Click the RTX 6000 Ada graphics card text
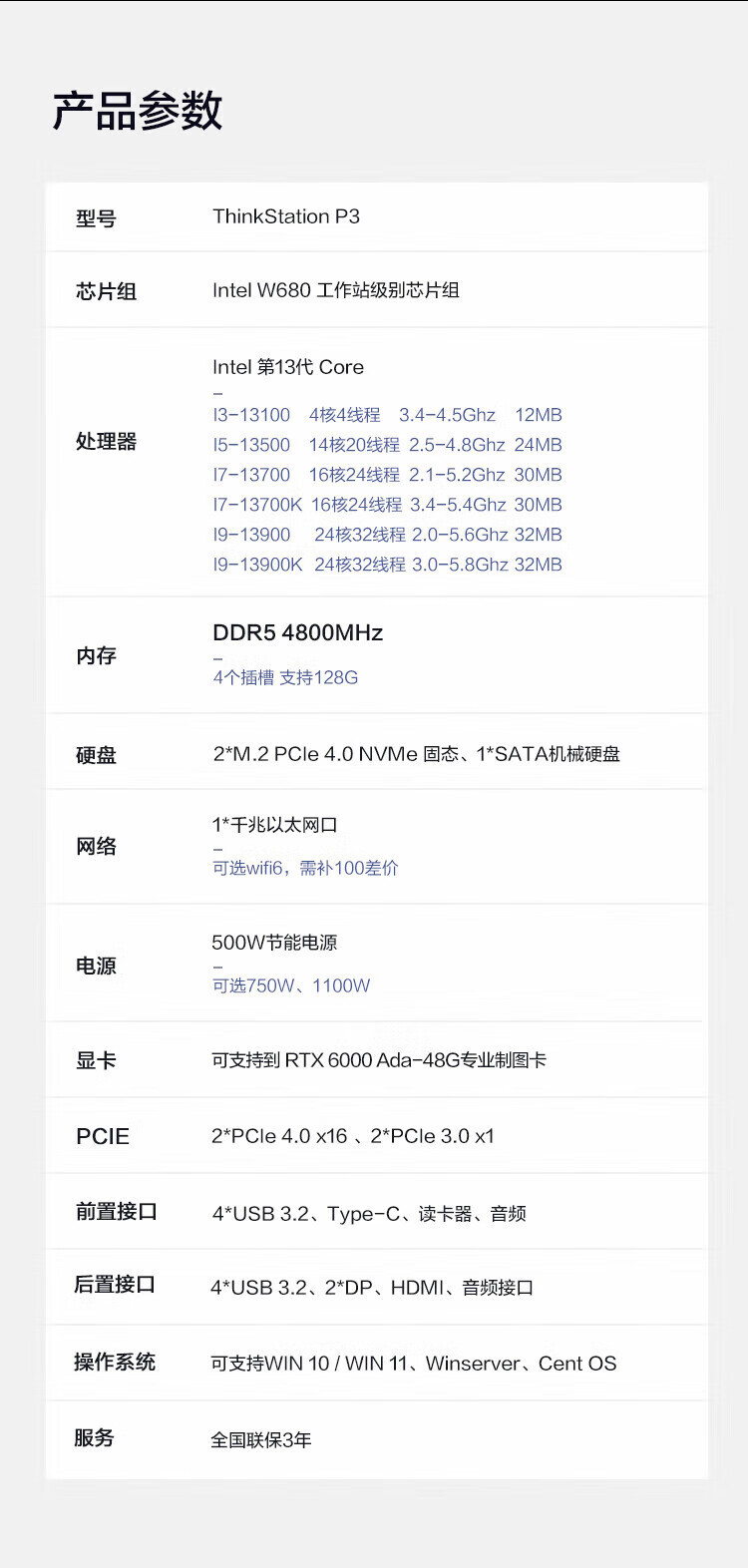The width and height of the screenshot is (748, 1568). 379,1060
